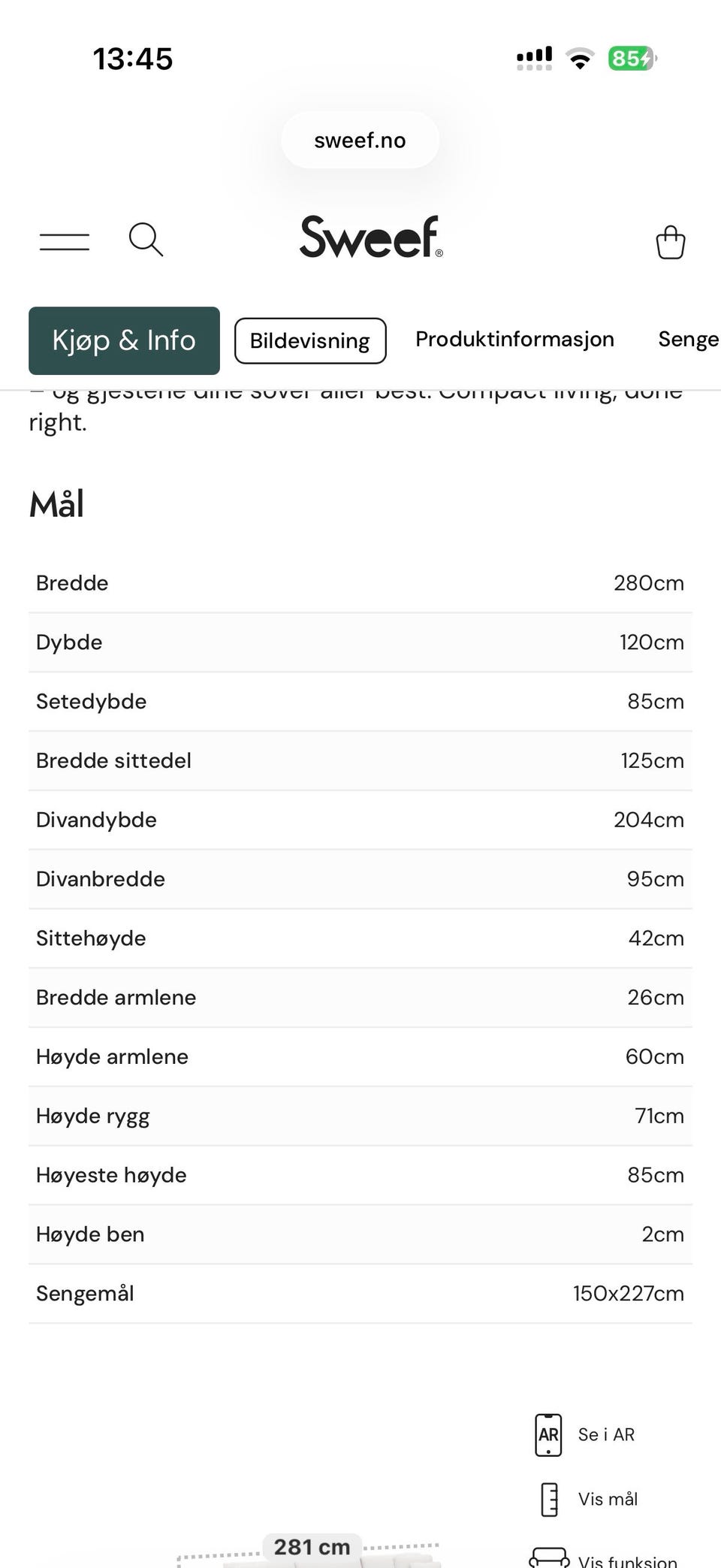Tap the ruler icon for Vis mål
The width and height of the screenshot is (721, 1568).
tap(549, 1499)
